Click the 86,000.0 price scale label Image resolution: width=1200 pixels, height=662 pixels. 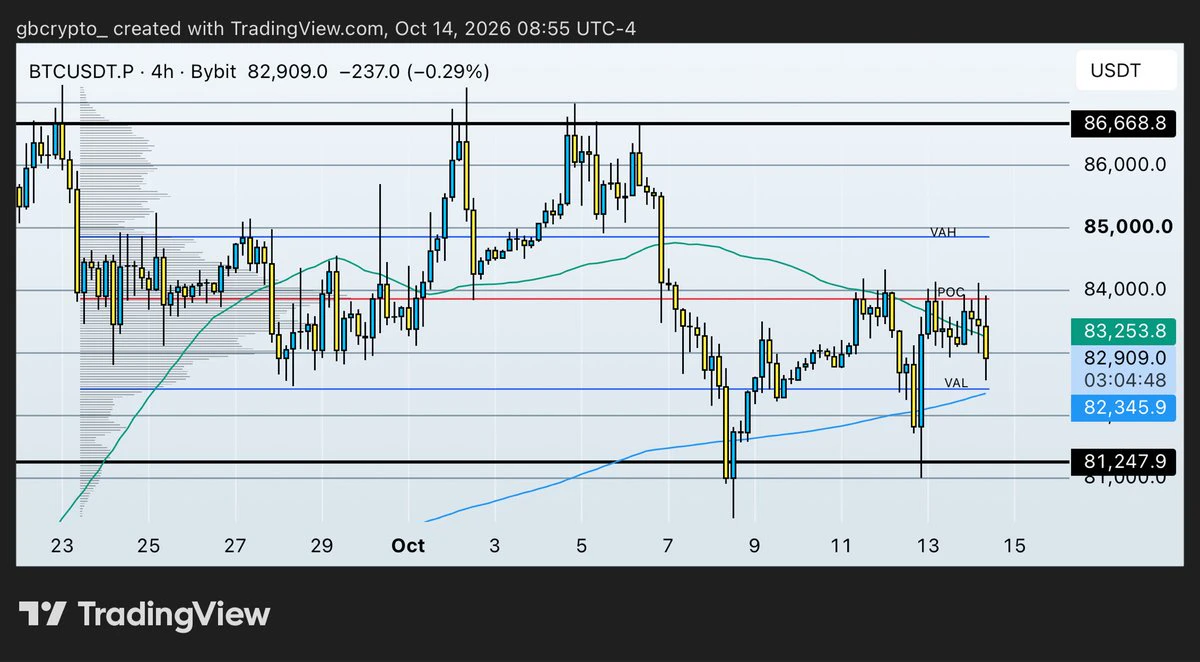click(1124, 165)
